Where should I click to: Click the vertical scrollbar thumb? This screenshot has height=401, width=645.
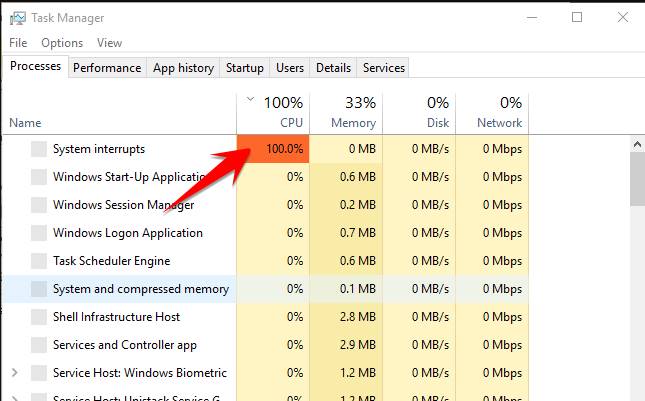636,180
